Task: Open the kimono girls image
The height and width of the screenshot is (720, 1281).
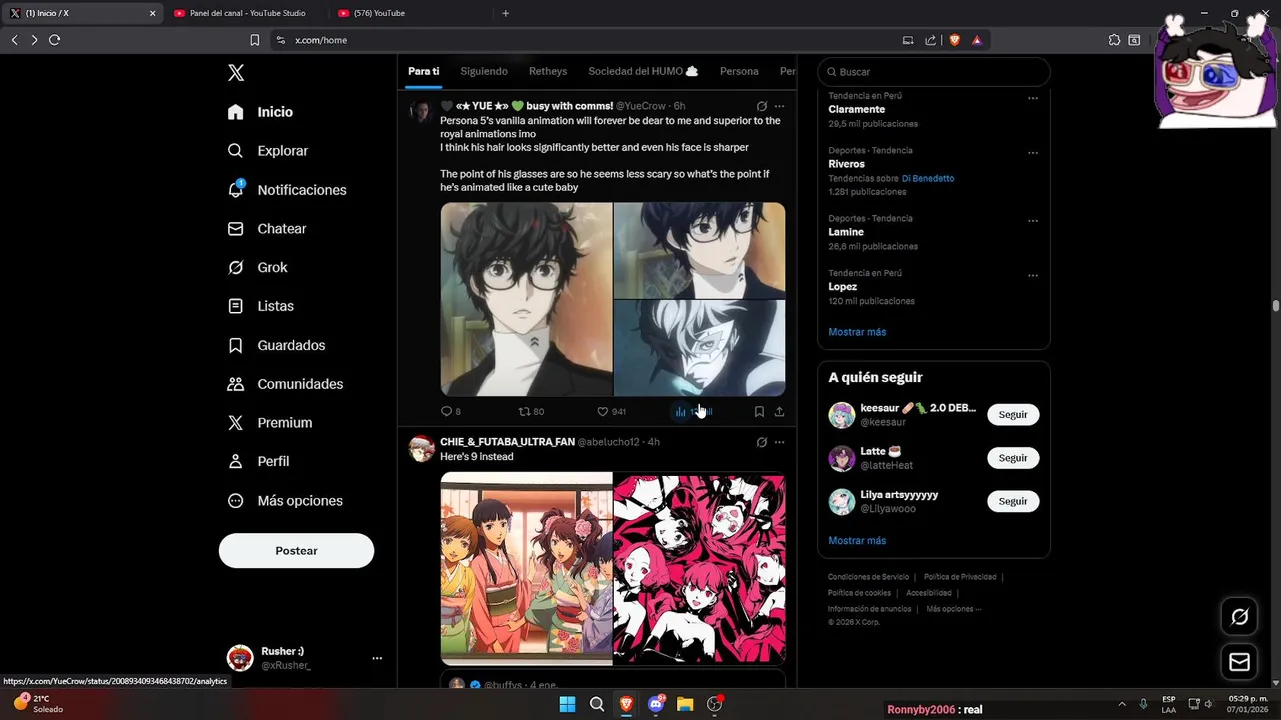Action: point(526,568)
